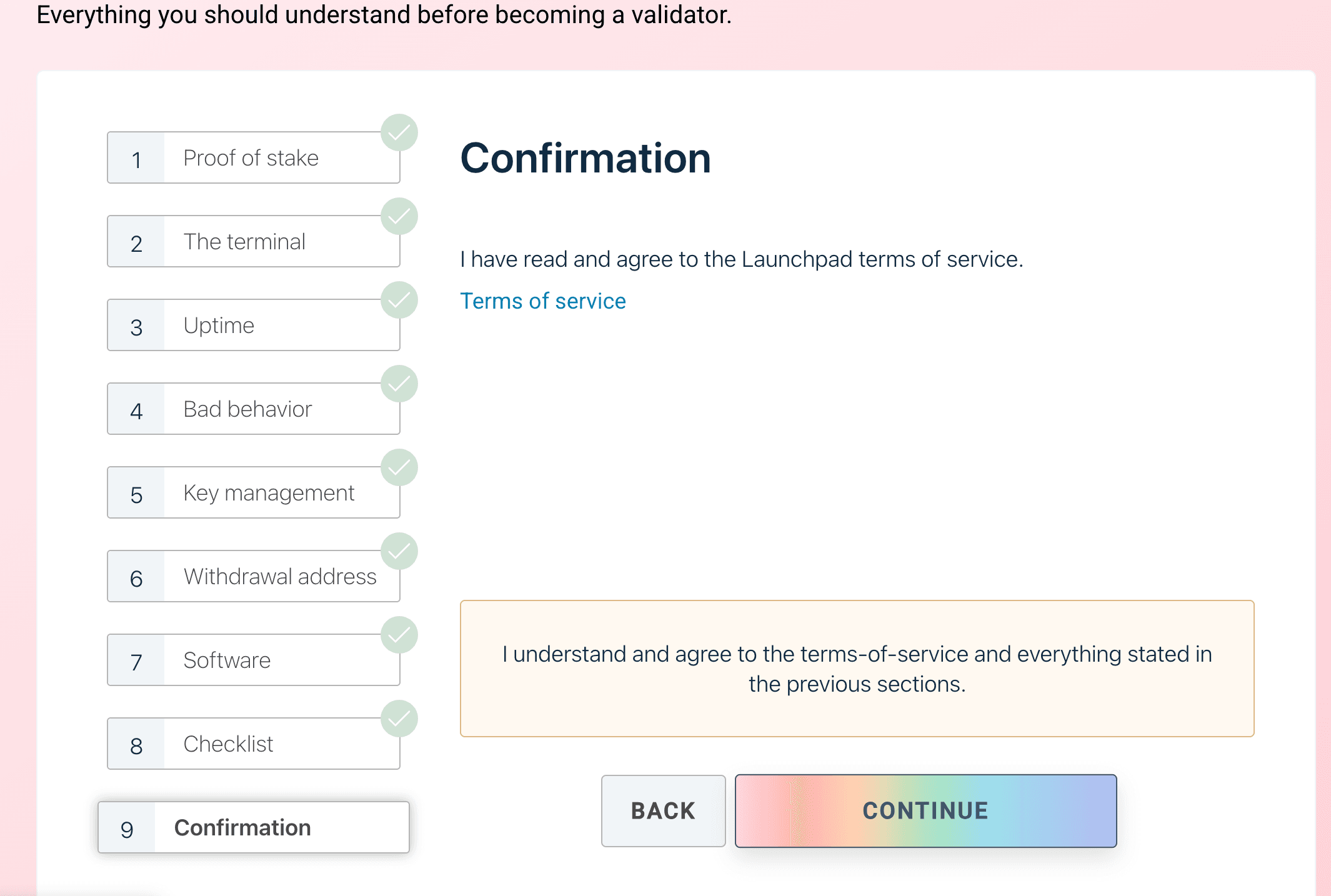Open step 2 The terminal
Screen dimensions: 1331x896
[252, 241]
